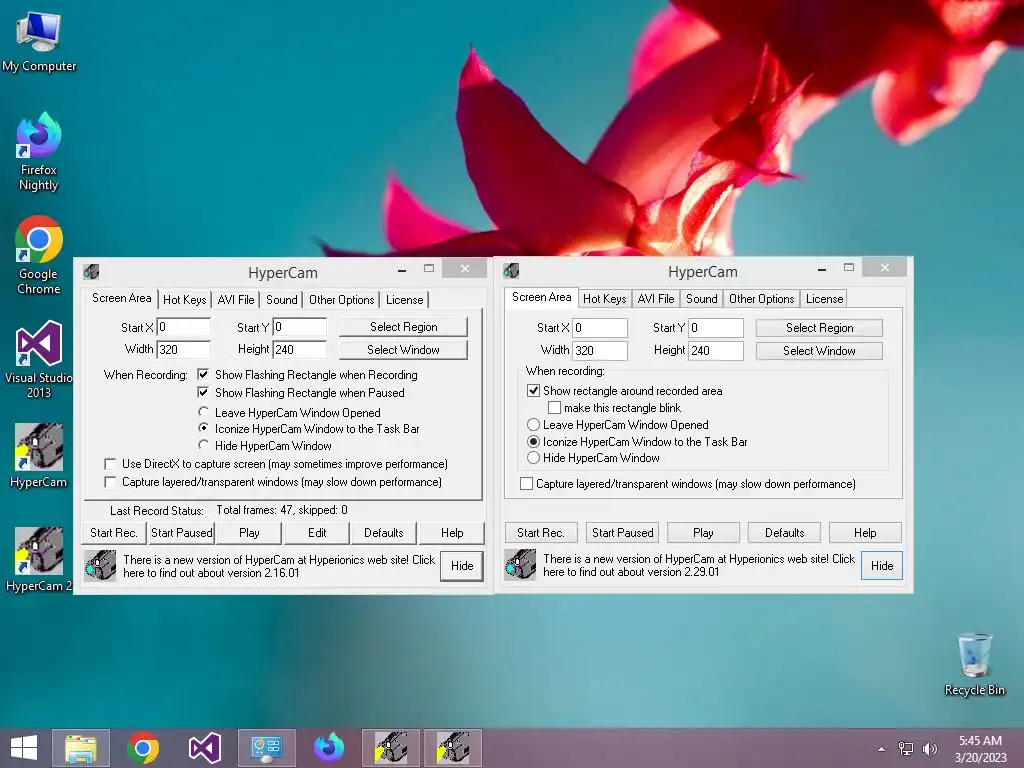Open Visual Studio from the taskbar
The image size is (1024, 768).
pyautogui.click(x=204, y=748)
